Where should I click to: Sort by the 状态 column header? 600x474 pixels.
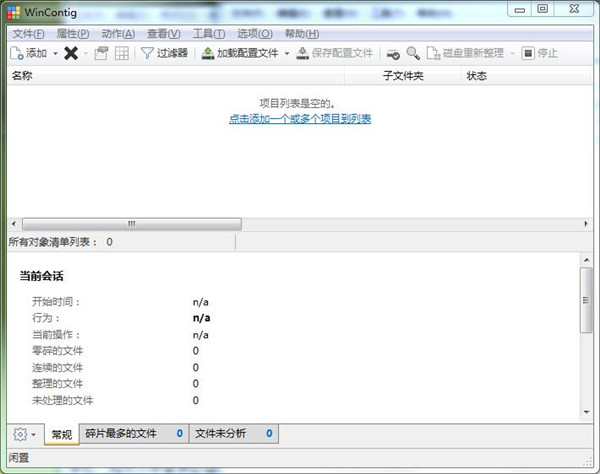(526, 76)
